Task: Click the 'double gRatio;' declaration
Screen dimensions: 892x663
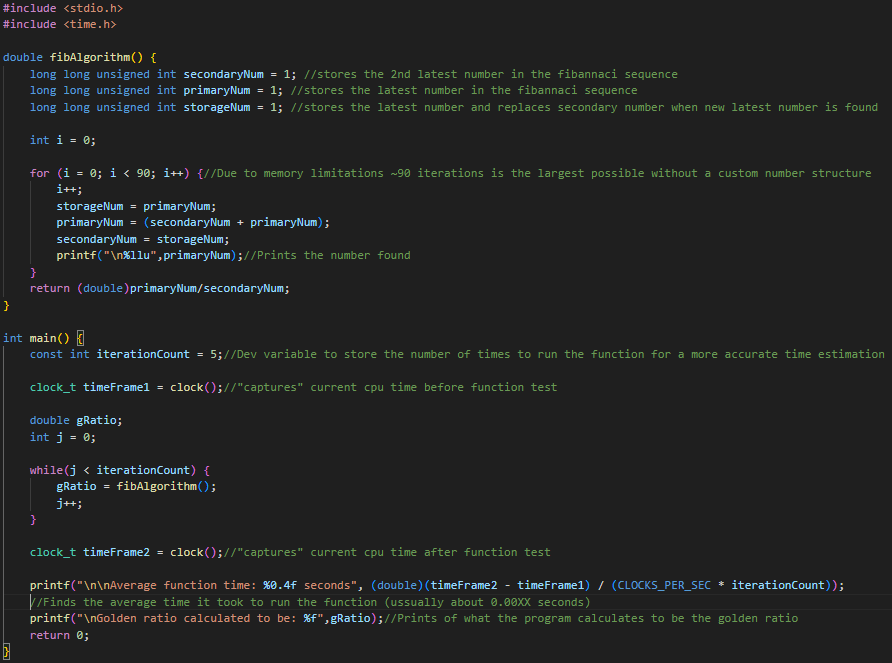Action: pyautogui.click(x=76, y=420)
